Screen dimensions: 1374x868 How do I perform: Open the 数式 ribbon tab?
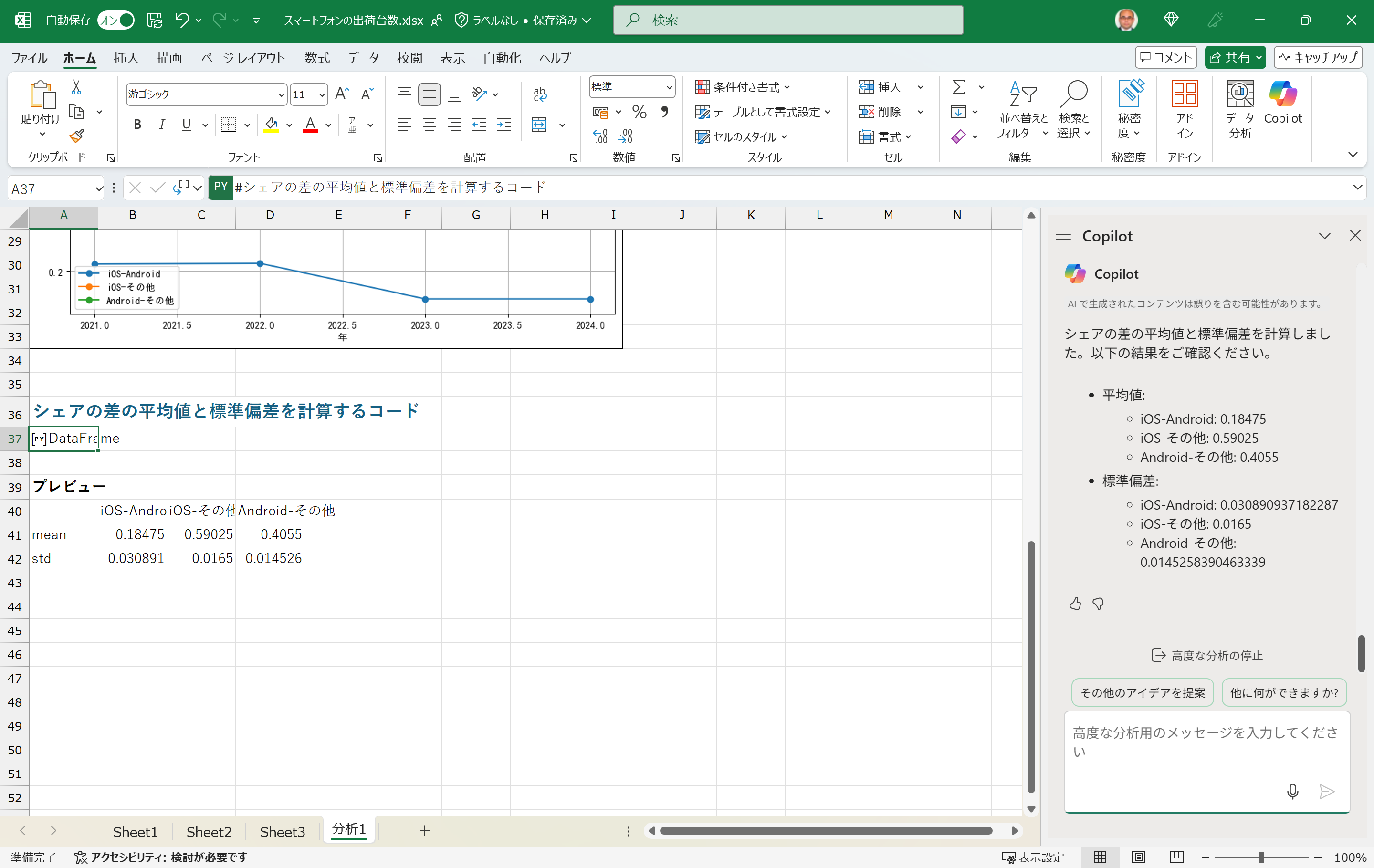(317, 58)
